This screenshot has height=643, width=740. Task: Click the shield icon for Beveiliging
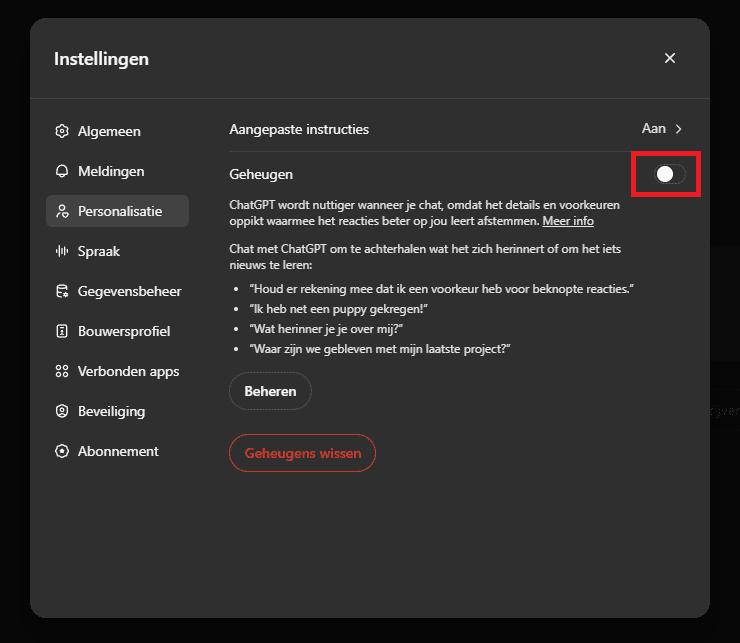62,411
